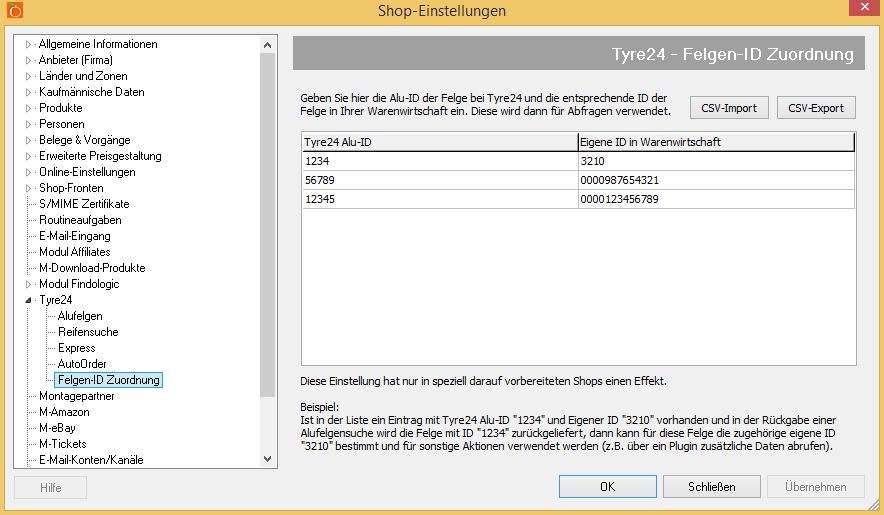The width and height of the screenshot is (884, 515).
Task: Open S/MIME Zertifikate settings
Action: 84,204
